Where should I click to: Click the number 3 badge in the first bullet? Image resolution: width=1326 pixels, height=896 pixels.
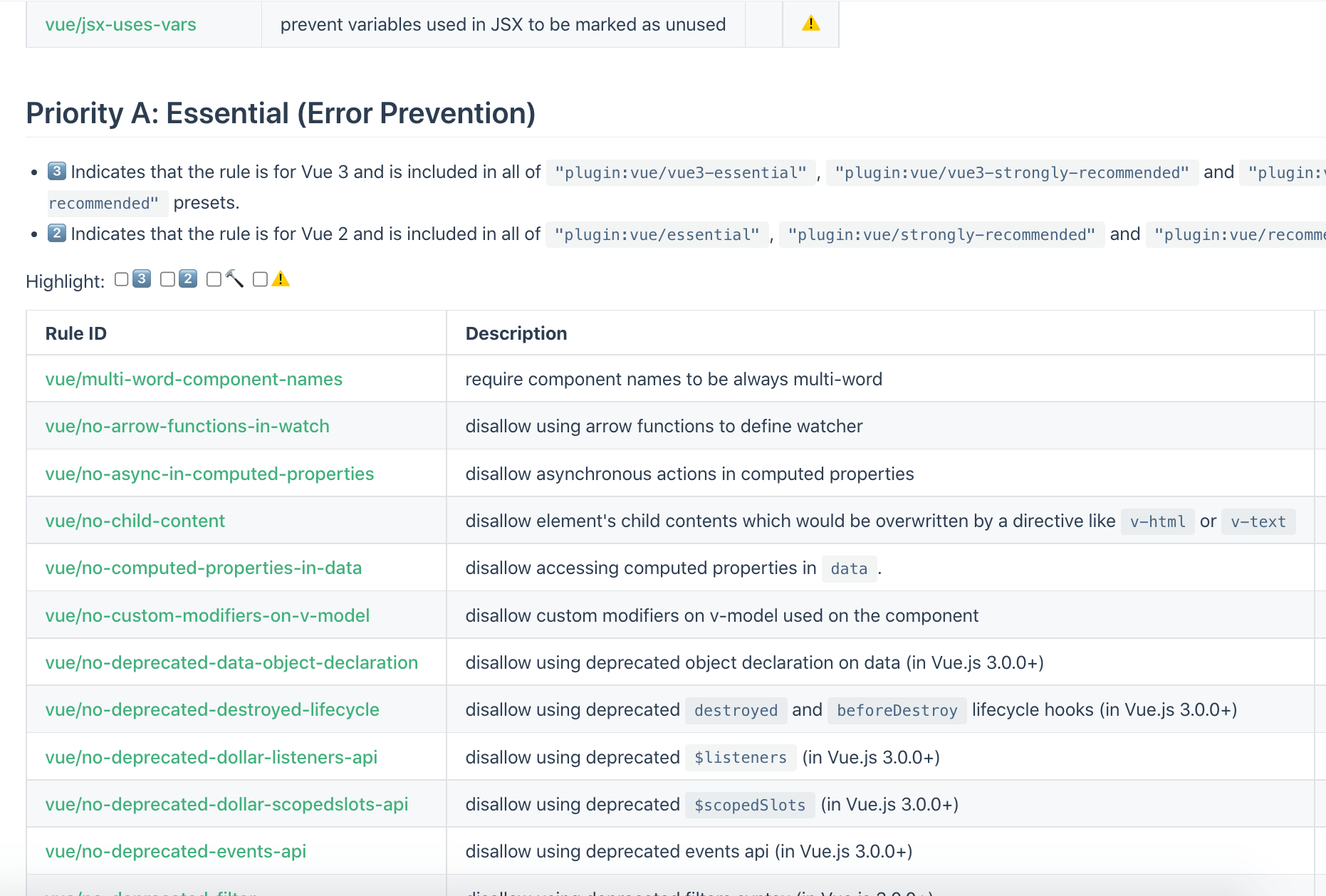pyautogui.click(x=57, y=172)
